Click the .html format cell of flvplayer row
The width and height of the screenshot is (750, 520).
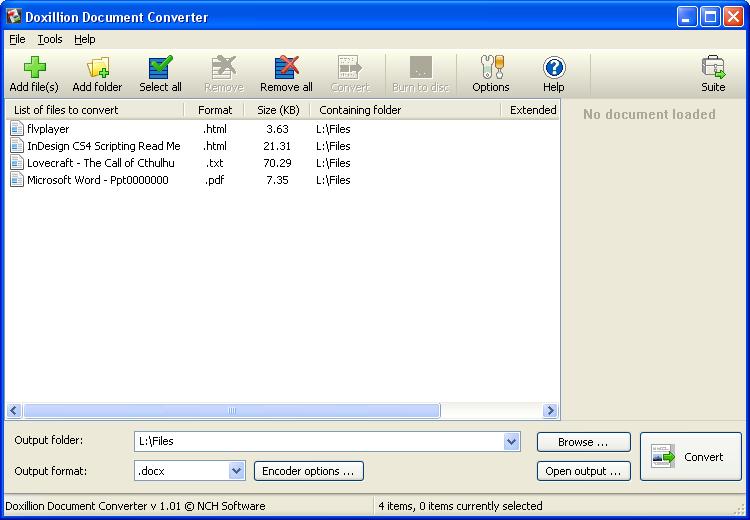(215, 129)
